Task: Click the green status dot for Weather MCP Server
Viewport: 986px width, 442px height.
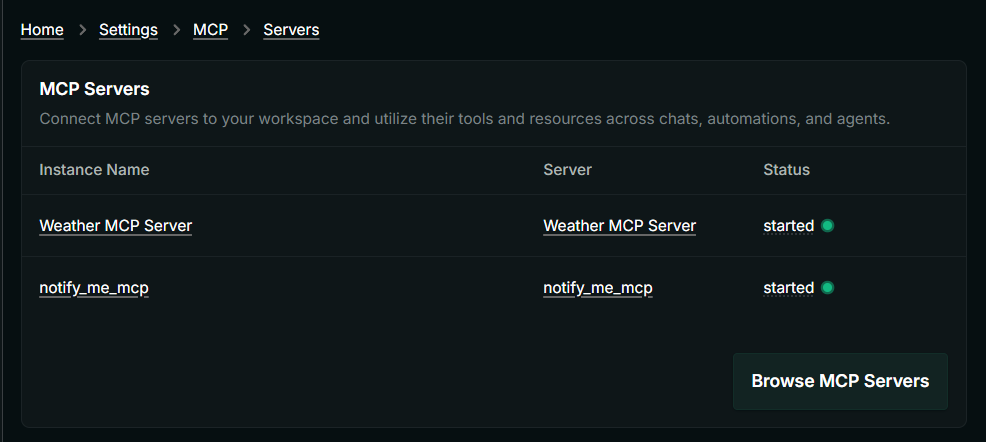Action: (827, 226)
